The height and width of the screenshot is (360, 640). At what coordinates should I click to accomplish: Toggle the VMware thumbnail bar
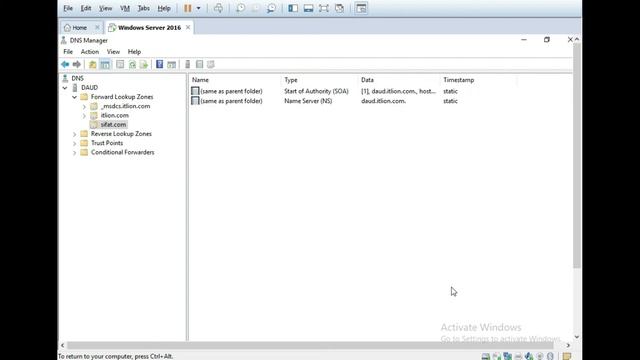(x=308, y=8)
